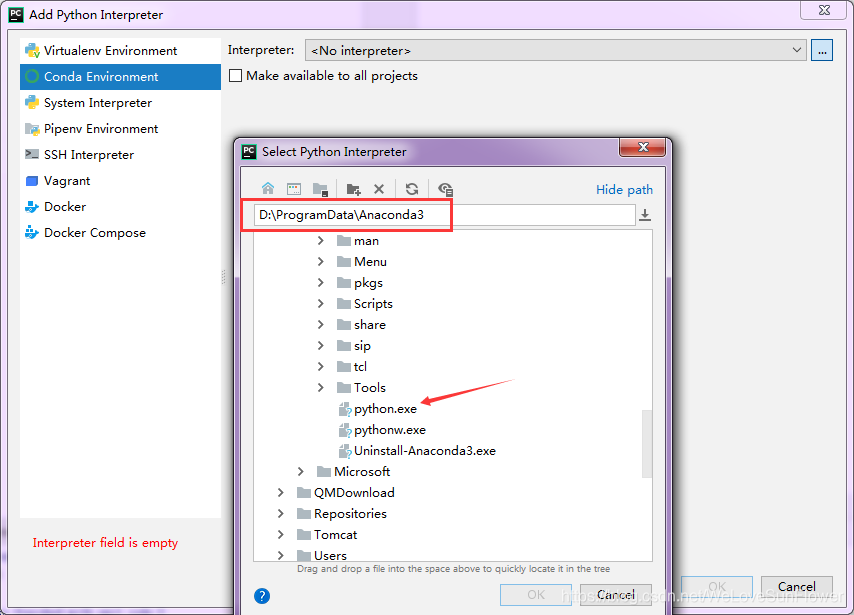
Task: Refresh the file tree
Action: click(x=412, y=188)
